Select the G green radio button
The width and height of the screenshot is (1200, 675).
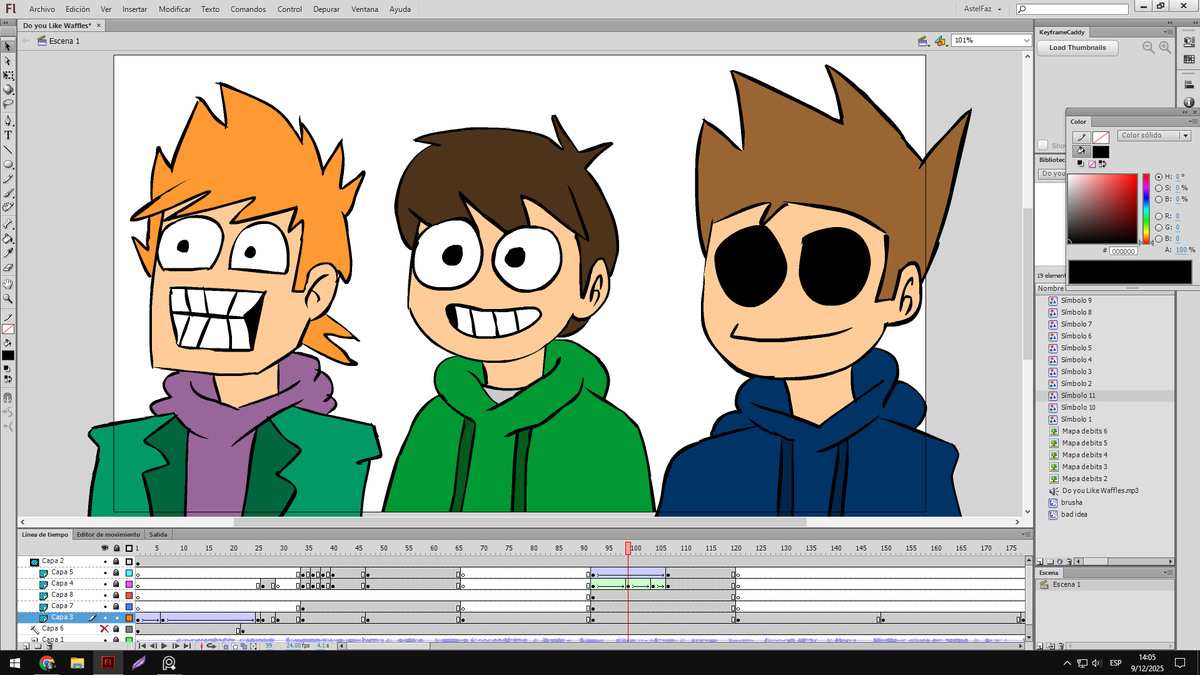(x=1158, y=227)
